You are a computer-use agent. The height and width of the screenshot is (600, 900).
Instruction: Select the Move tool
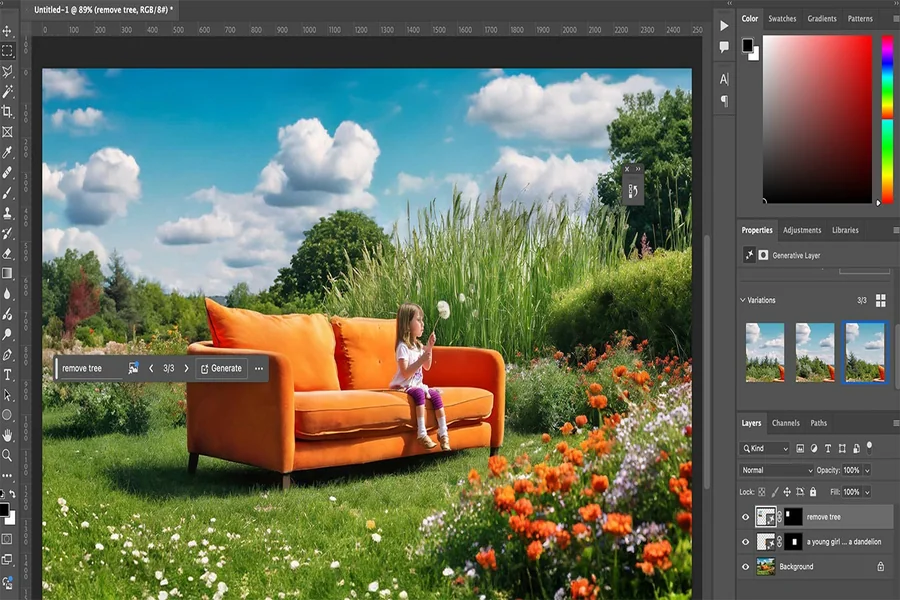[x=6, y=33]
